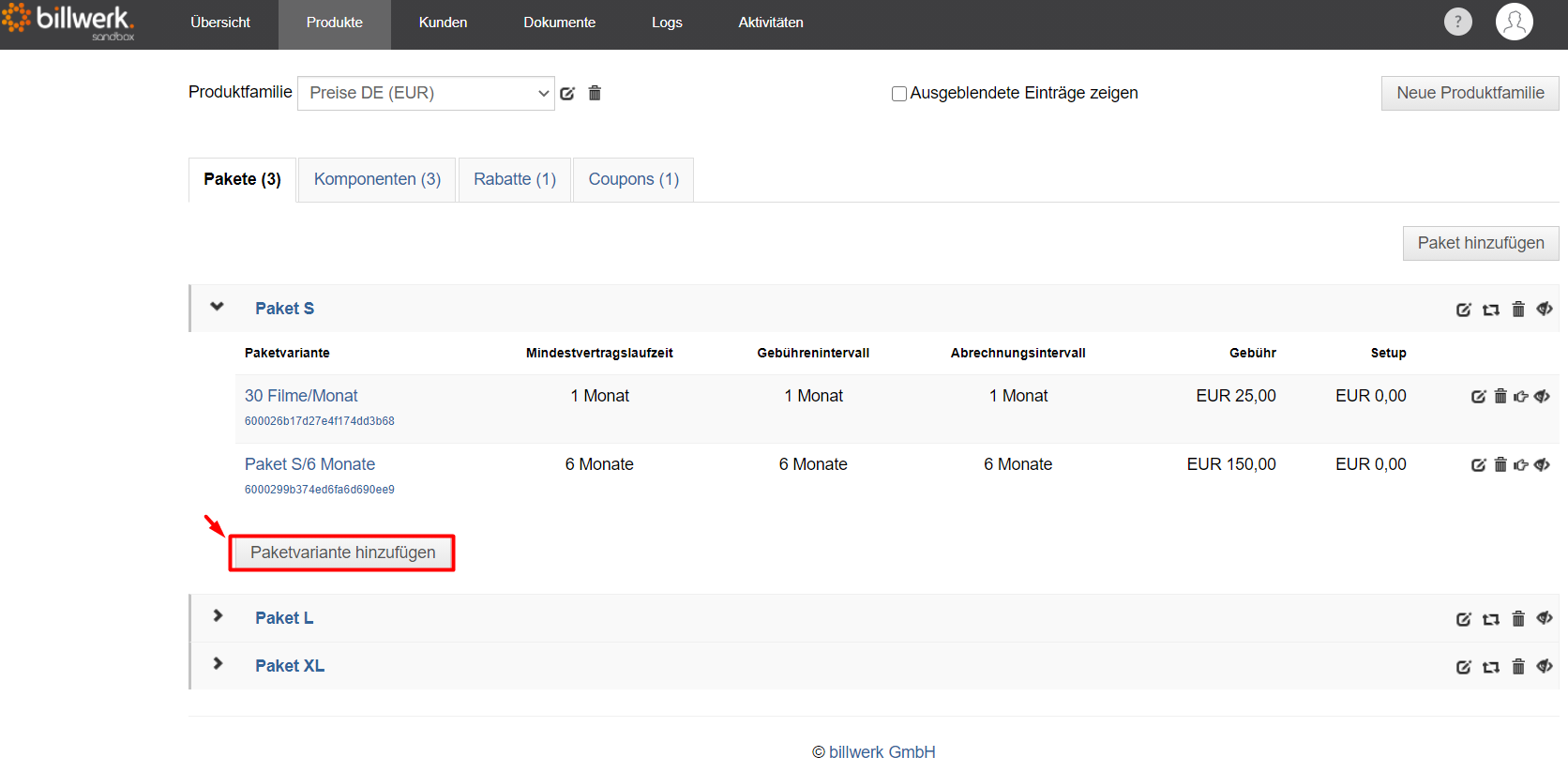
Task: Edit Paket XL with the pencil icon
Action: [x=1463, y=667]
